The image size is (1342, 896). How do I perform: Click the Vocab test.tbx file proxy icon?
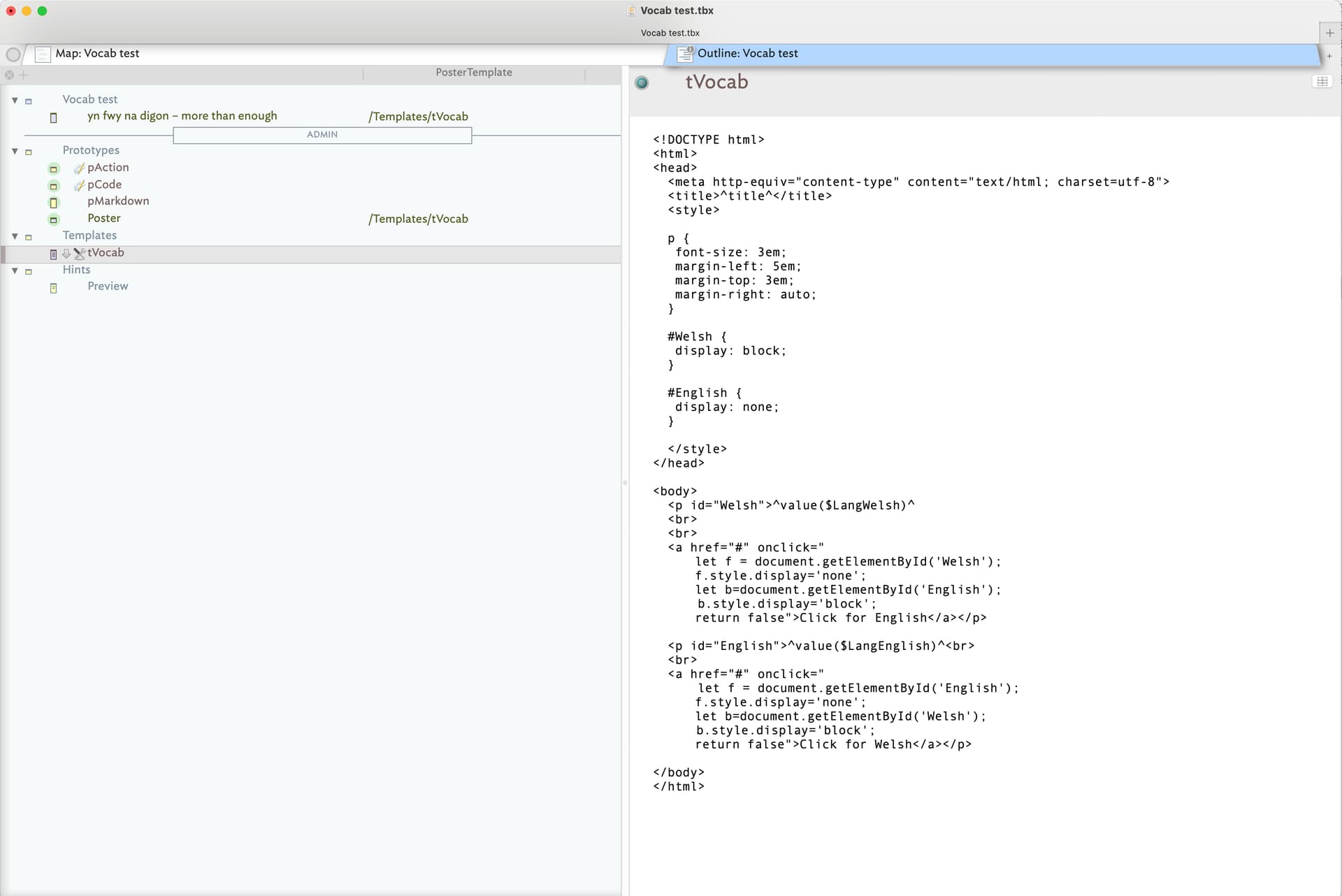pyautogui.click(x=631, y=10)
